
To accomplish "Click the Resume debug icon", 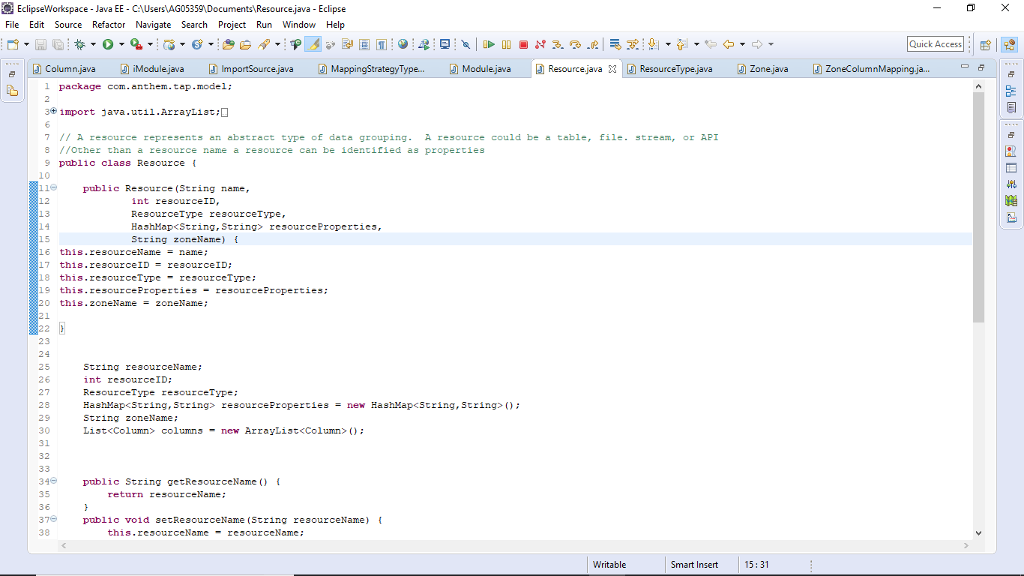I will (488, 44).
